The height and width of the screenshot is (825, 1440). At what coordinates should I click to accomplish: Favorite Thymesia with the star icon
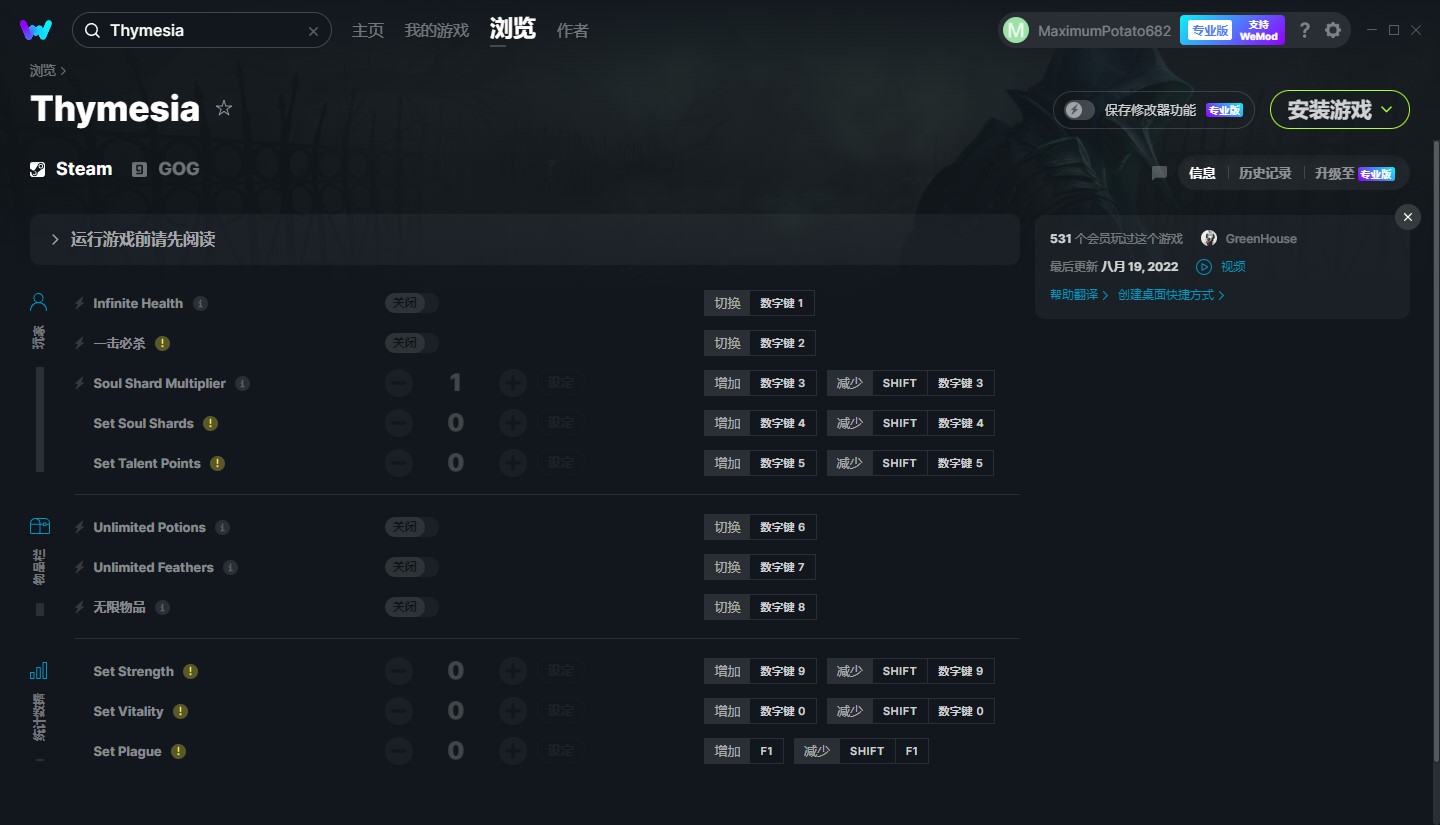(224, 108)
